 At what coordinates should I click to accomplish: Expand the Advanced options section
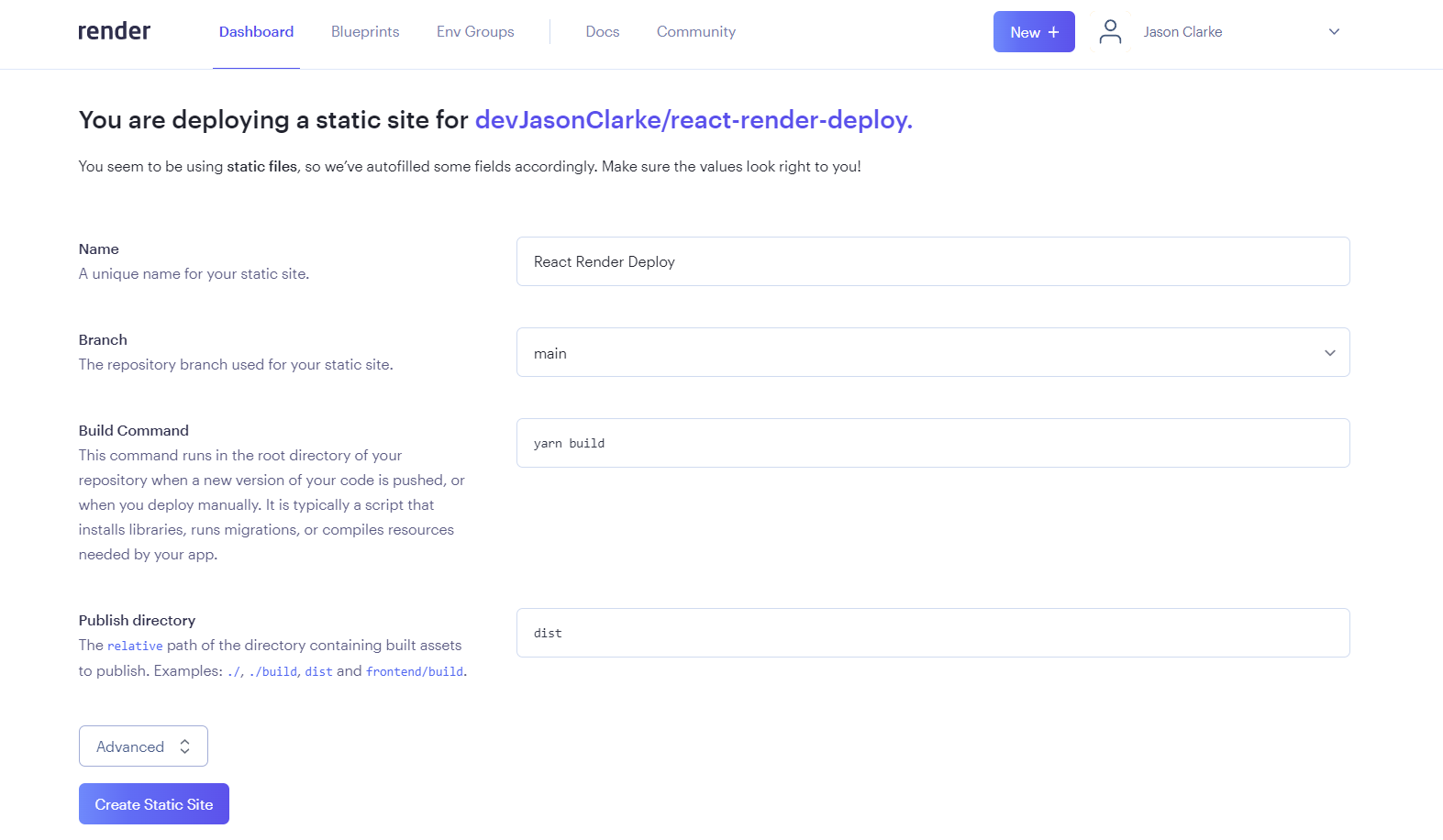coord(143,746)
